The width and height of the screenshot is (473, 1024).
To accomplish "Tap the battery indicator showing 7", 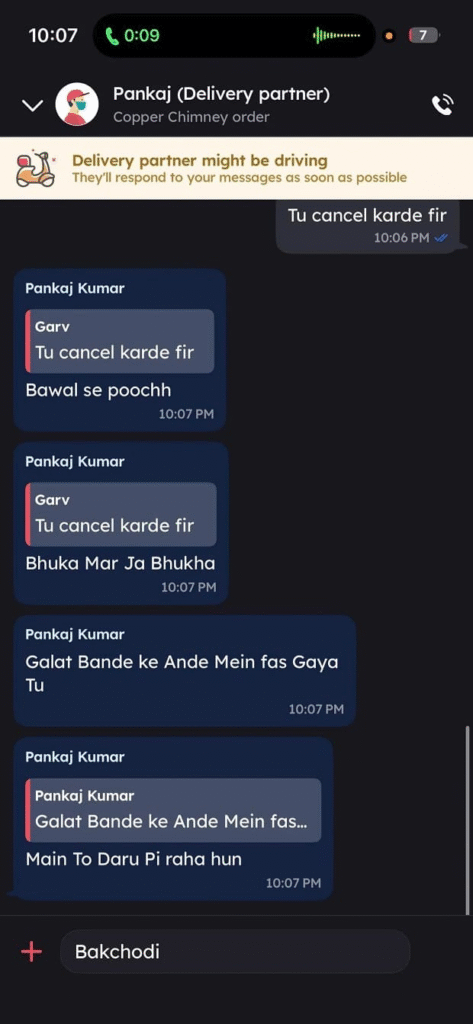I will coord(423,35).
